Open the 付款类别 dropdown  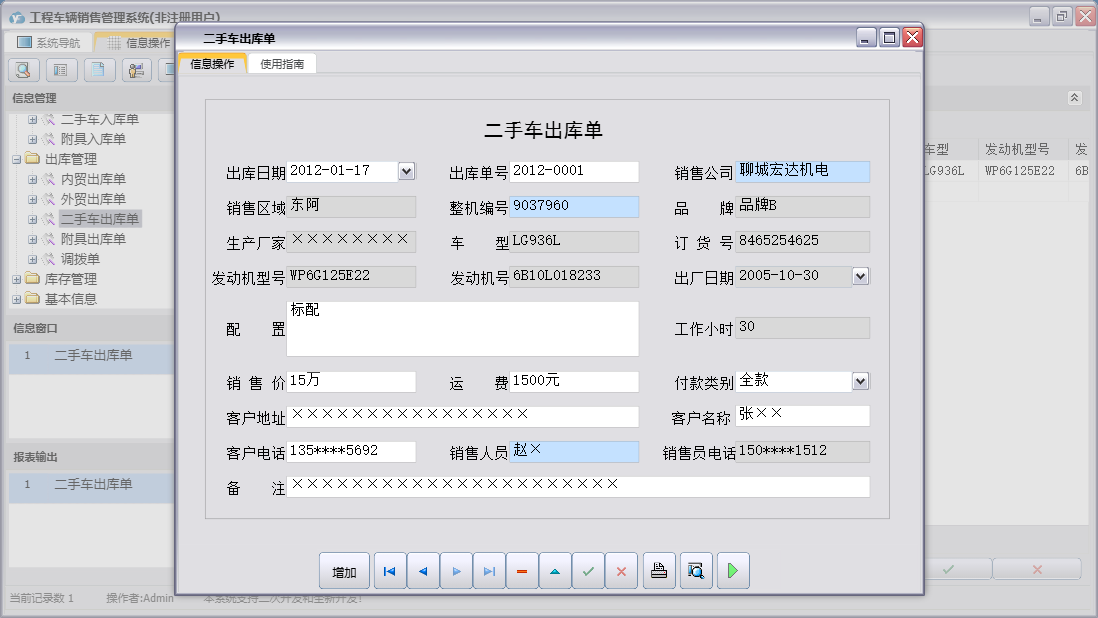coord(861,381)
